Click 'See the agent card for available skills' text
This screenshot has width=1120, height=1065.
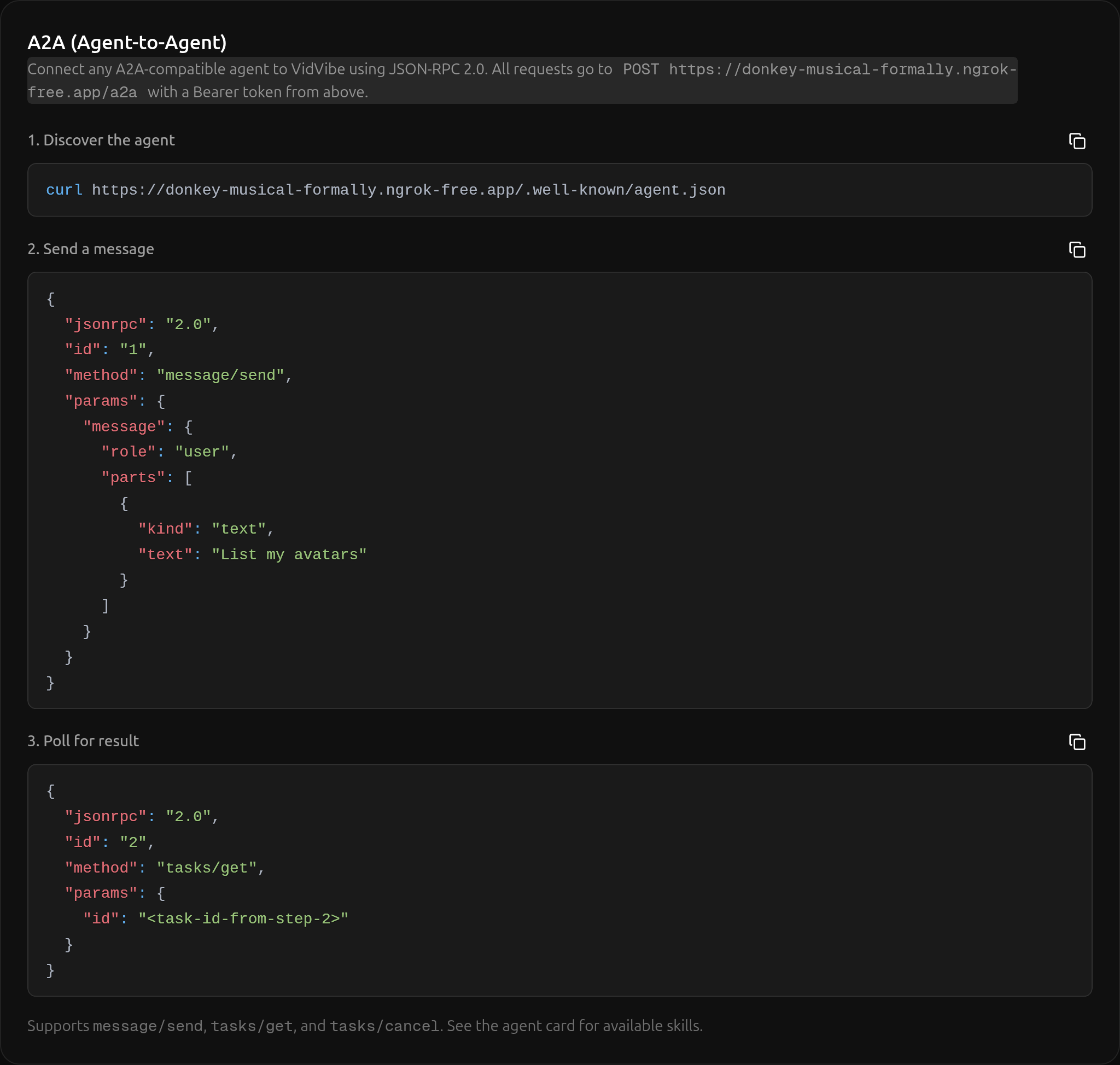(x=575, y=1026)
